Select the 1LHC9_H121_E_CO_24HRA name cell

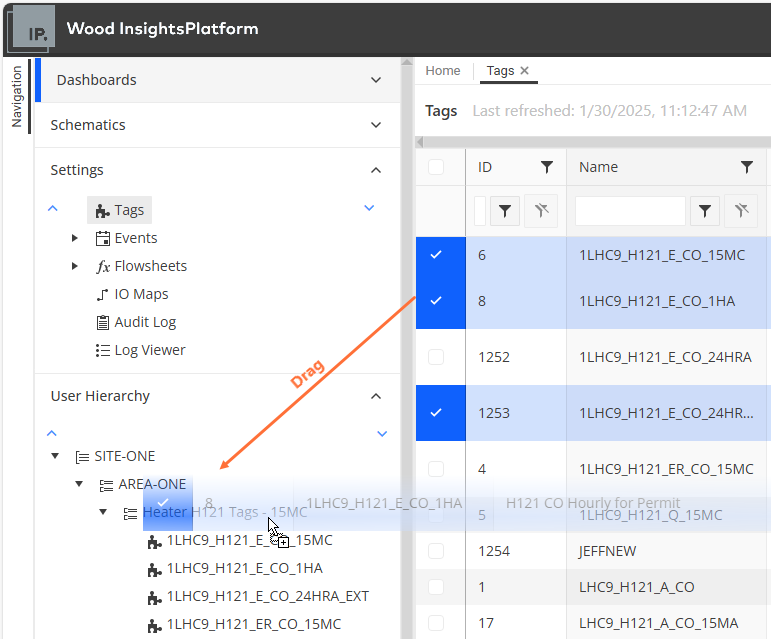[665, 357]
